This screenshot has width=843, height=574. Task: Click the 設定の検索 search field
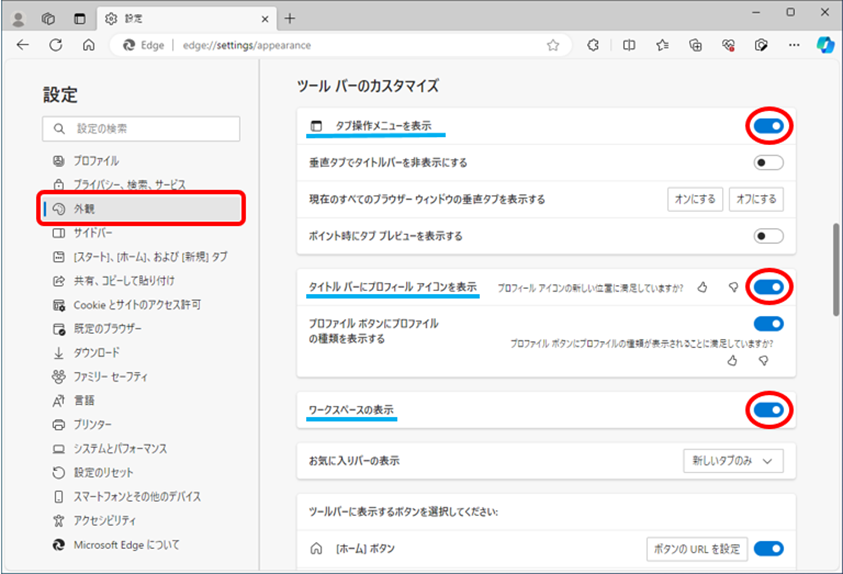click(x=141, y=129)
